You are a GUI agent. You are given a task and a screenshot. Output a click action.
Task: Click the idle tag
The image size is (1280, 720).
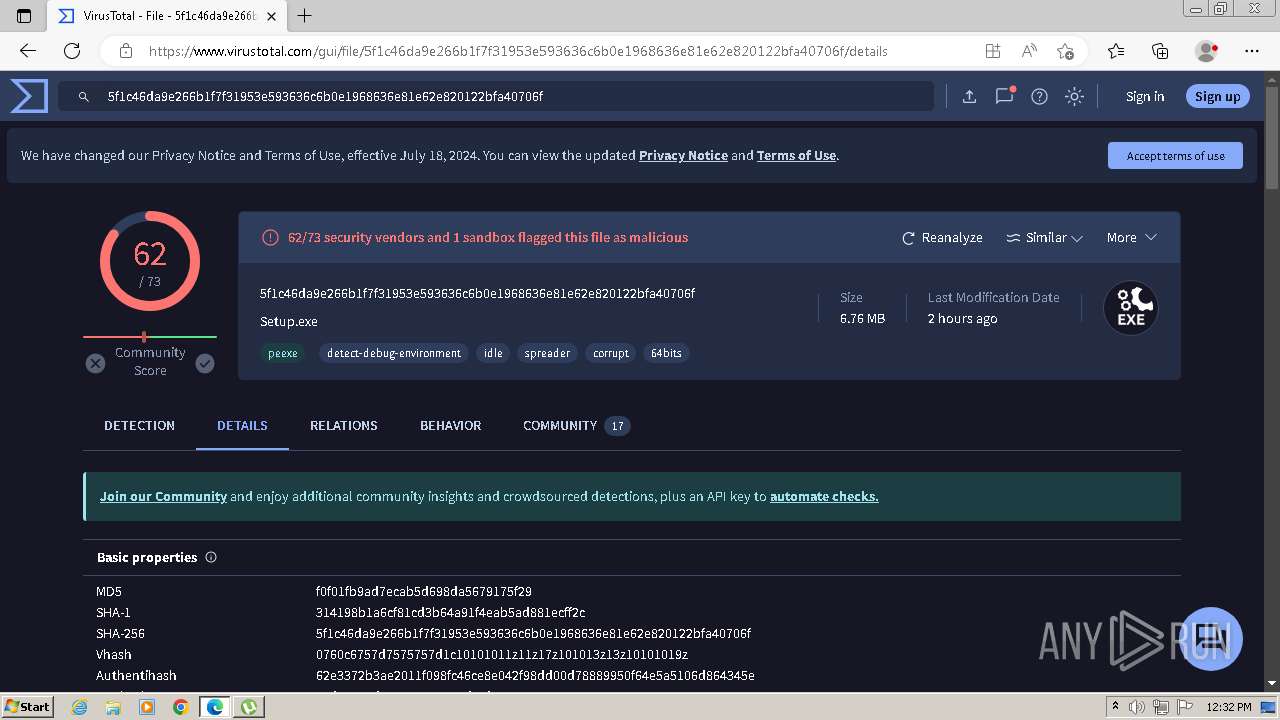pyautogui.click(x=493, y=353)
